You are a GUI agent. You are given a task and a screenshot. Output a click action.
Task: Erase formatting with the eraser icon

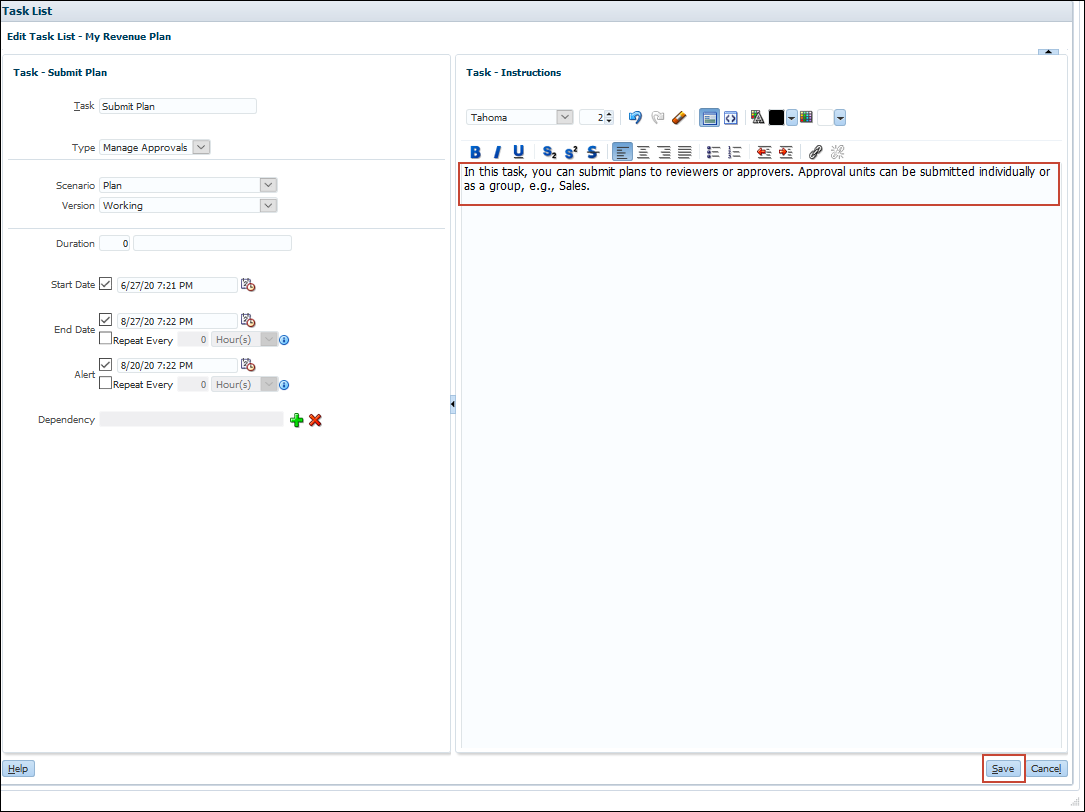click(679, 117)
